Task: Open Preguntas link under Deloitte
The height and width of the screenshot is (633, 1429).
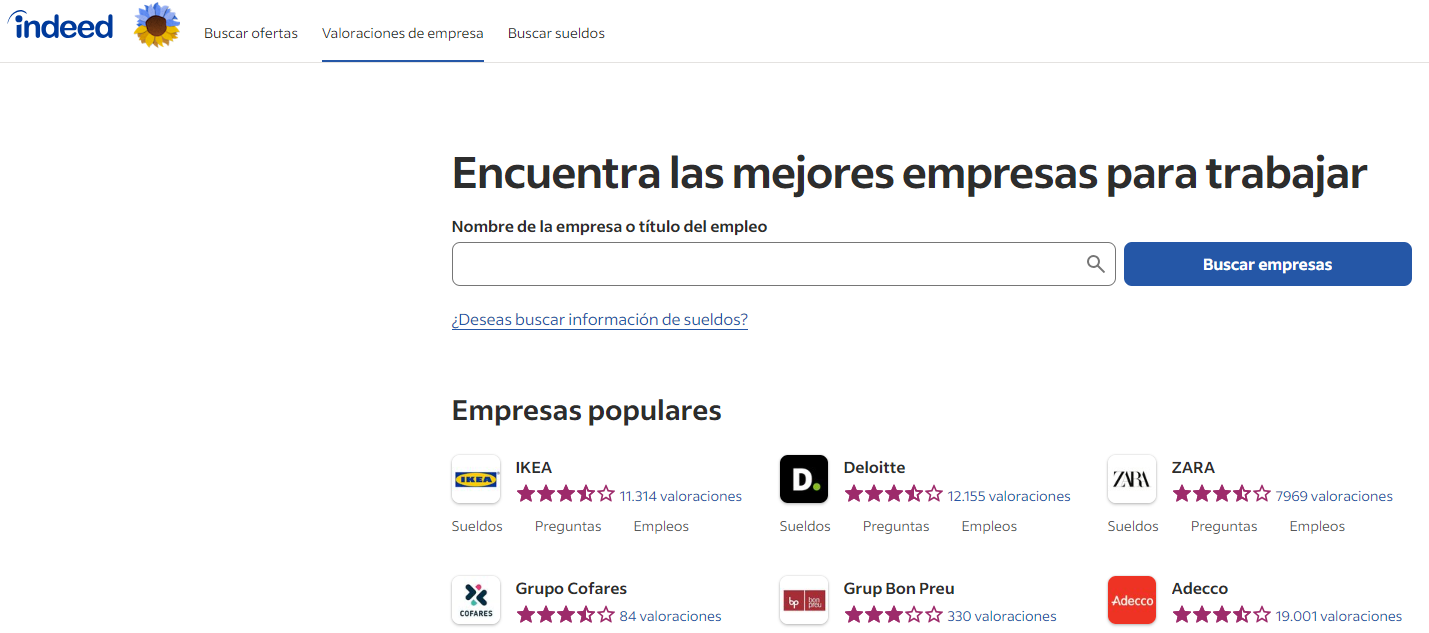Action: point(896,526)
